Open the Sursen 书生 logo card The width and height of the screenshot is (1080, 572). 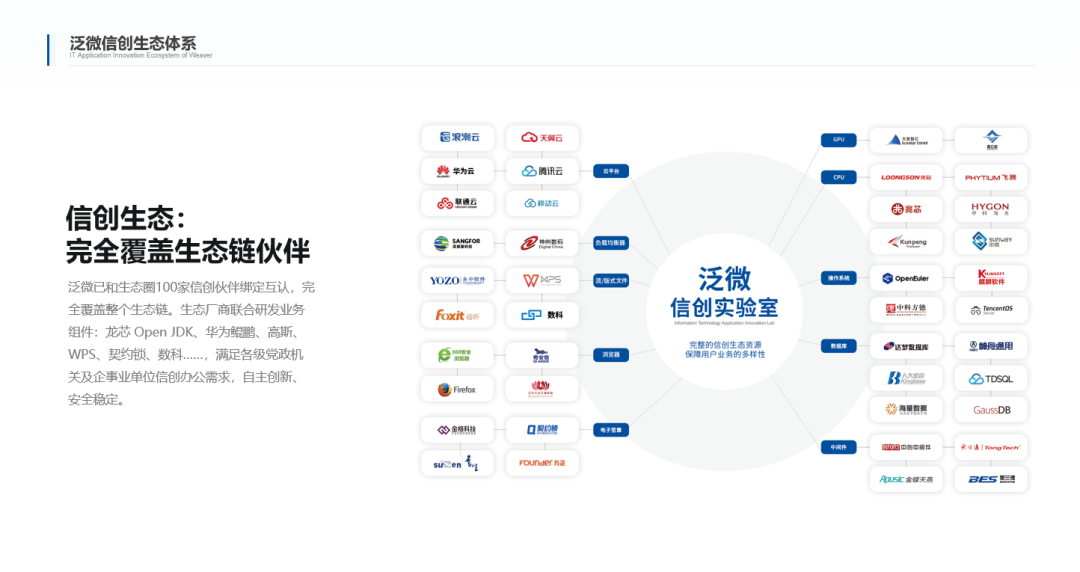click(458, 463)
